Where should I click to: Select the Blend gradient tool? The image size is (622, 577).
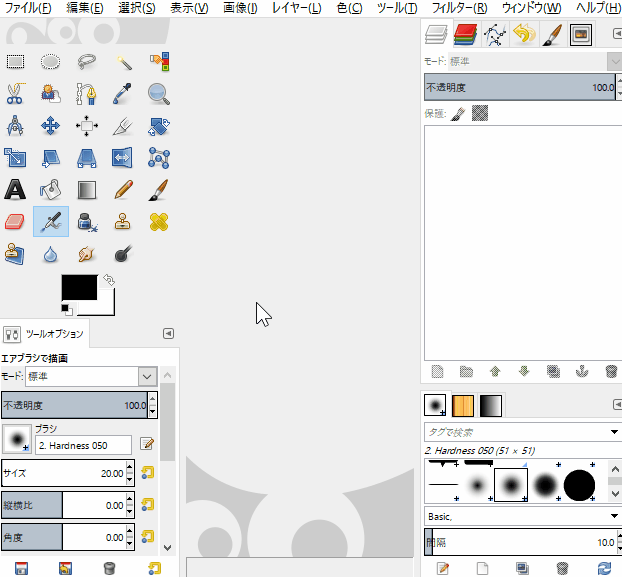coord(87,190)
